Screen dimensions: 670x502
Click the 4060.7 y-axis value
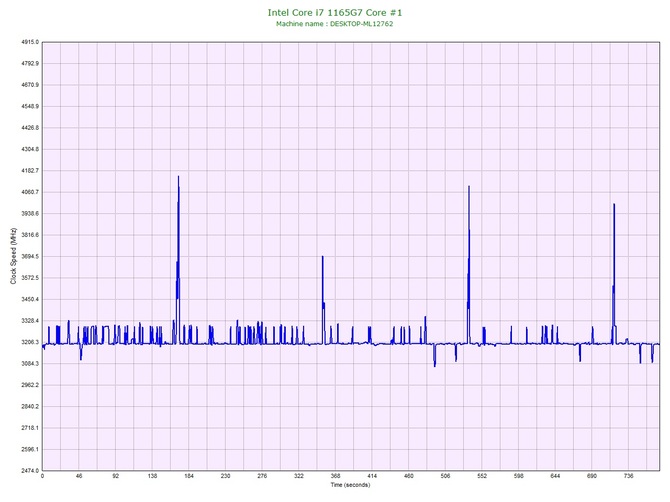pos(30,192)
